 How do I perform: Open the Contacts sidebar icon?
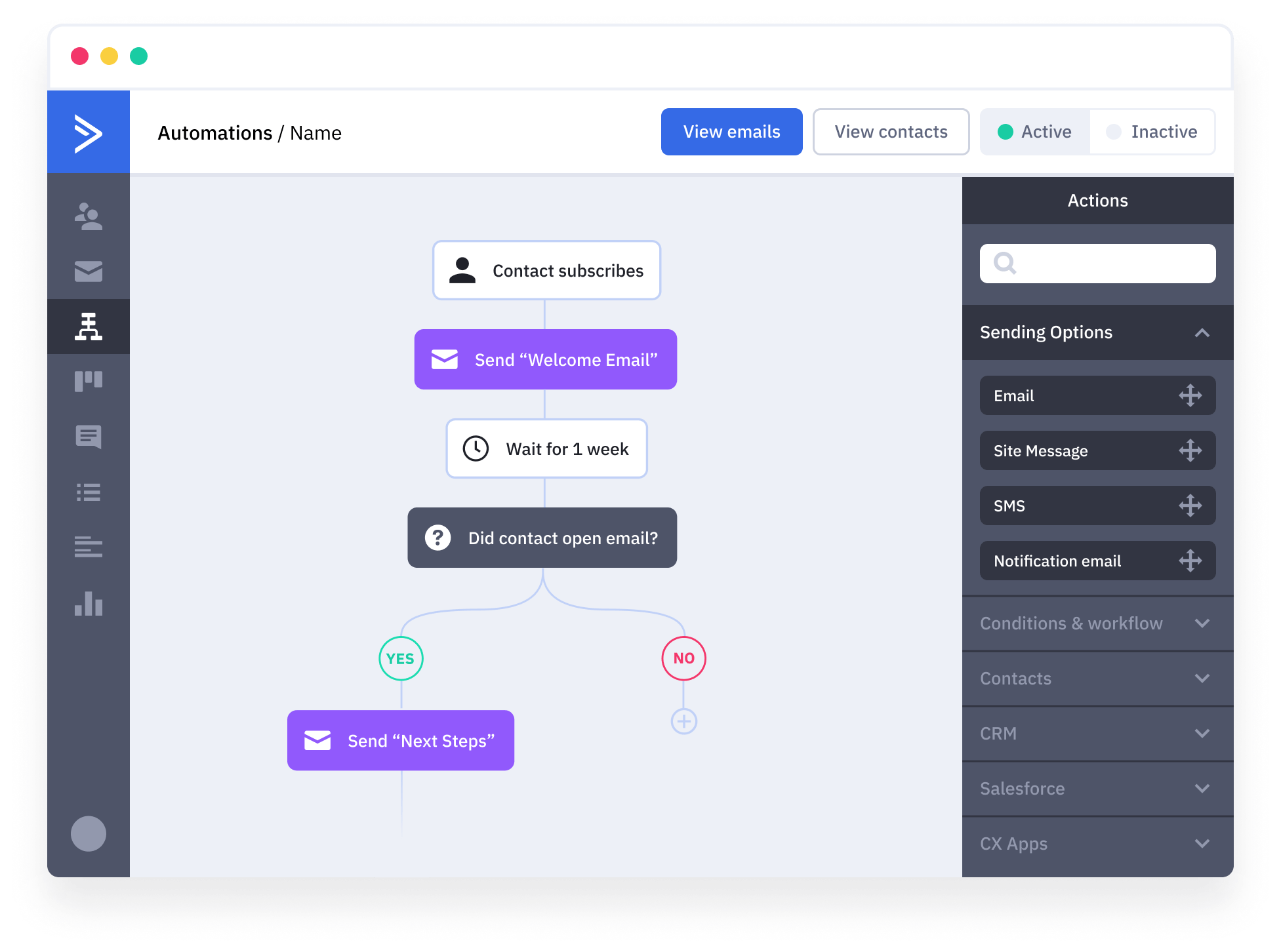pyautogui.click(x=89, y=216)
